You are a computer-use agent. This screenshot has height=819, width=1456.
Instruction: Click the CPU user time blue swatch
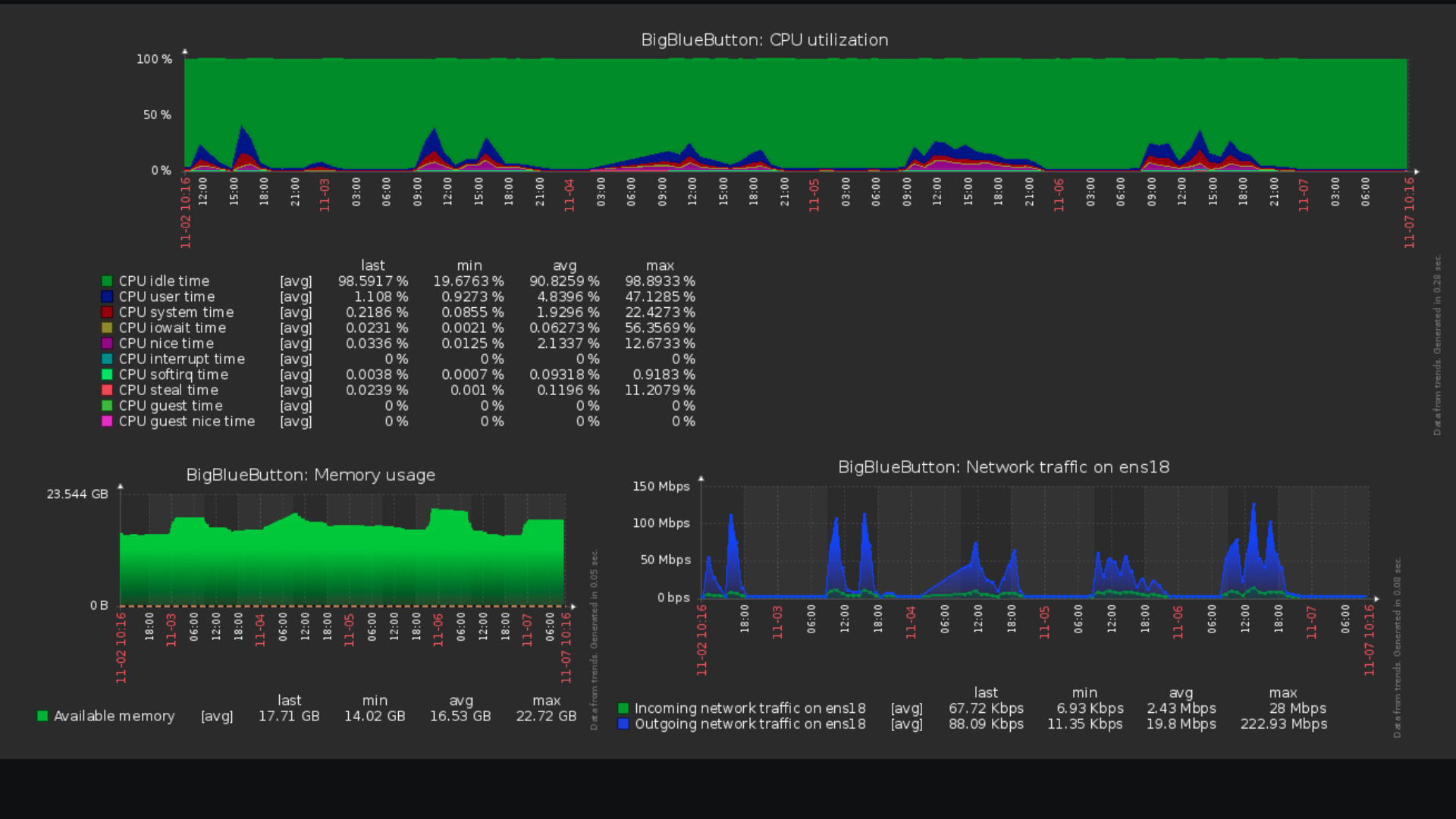107,297
